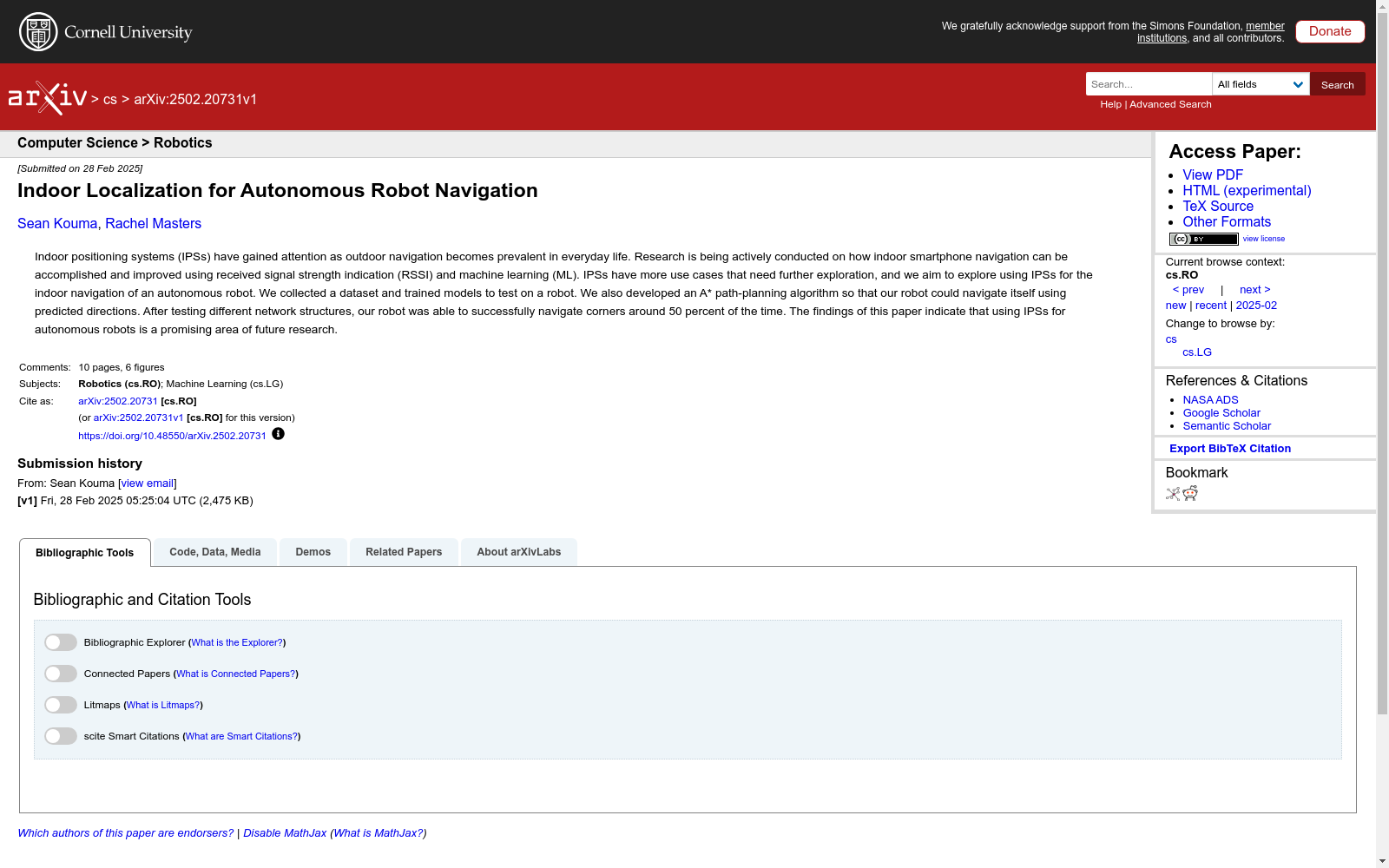This screenshot has height=868, width=1389.
Task: Open arXiv:2502.20731 cite link
Action: (x=118, y=401)
